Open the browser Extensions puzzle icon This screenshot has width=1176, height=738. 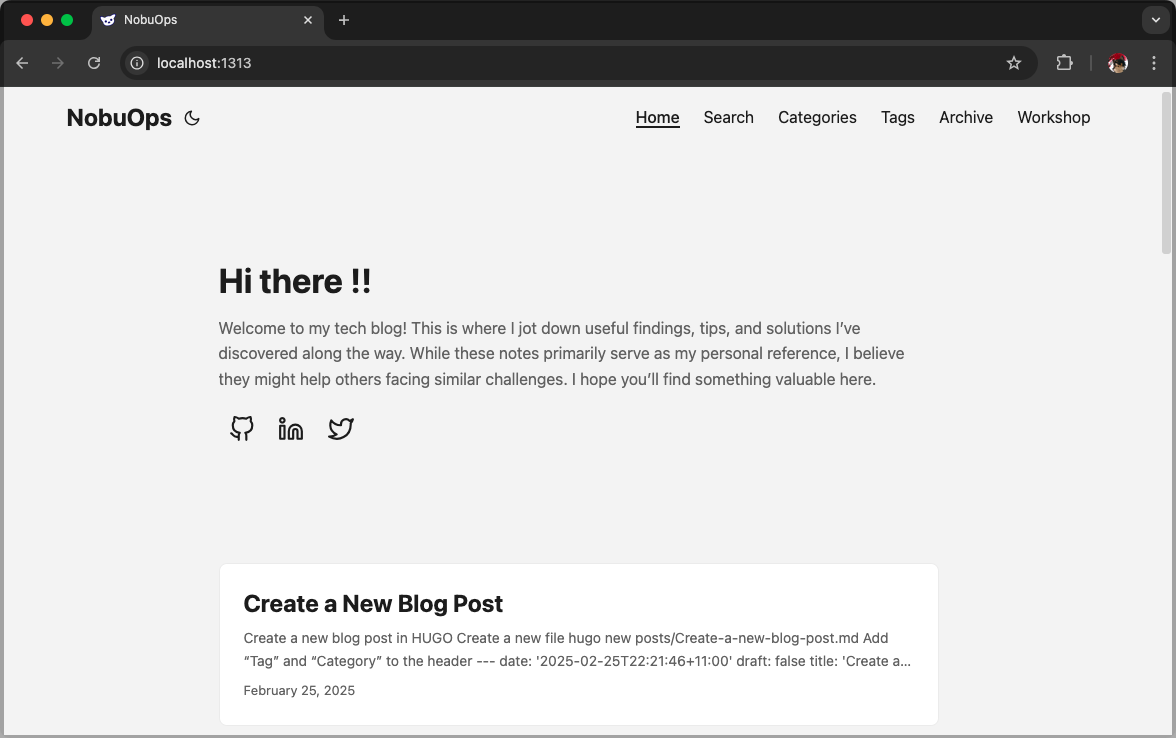tap(1064, 63)
